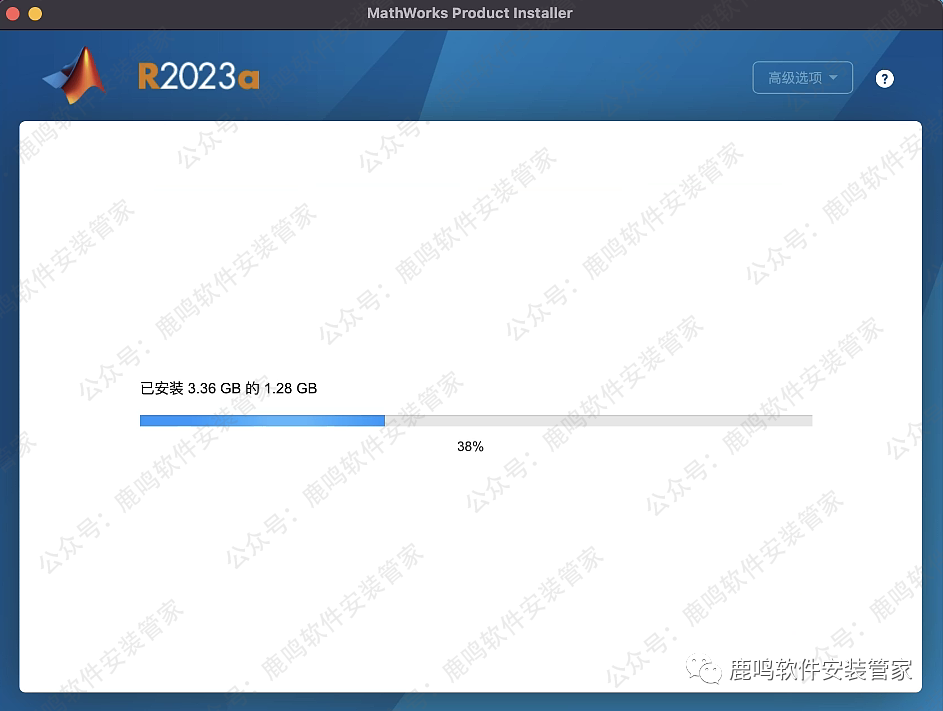Click the MathWorks Product Installer title text
This screenshot has width=943, height=711.
[470, 13]
